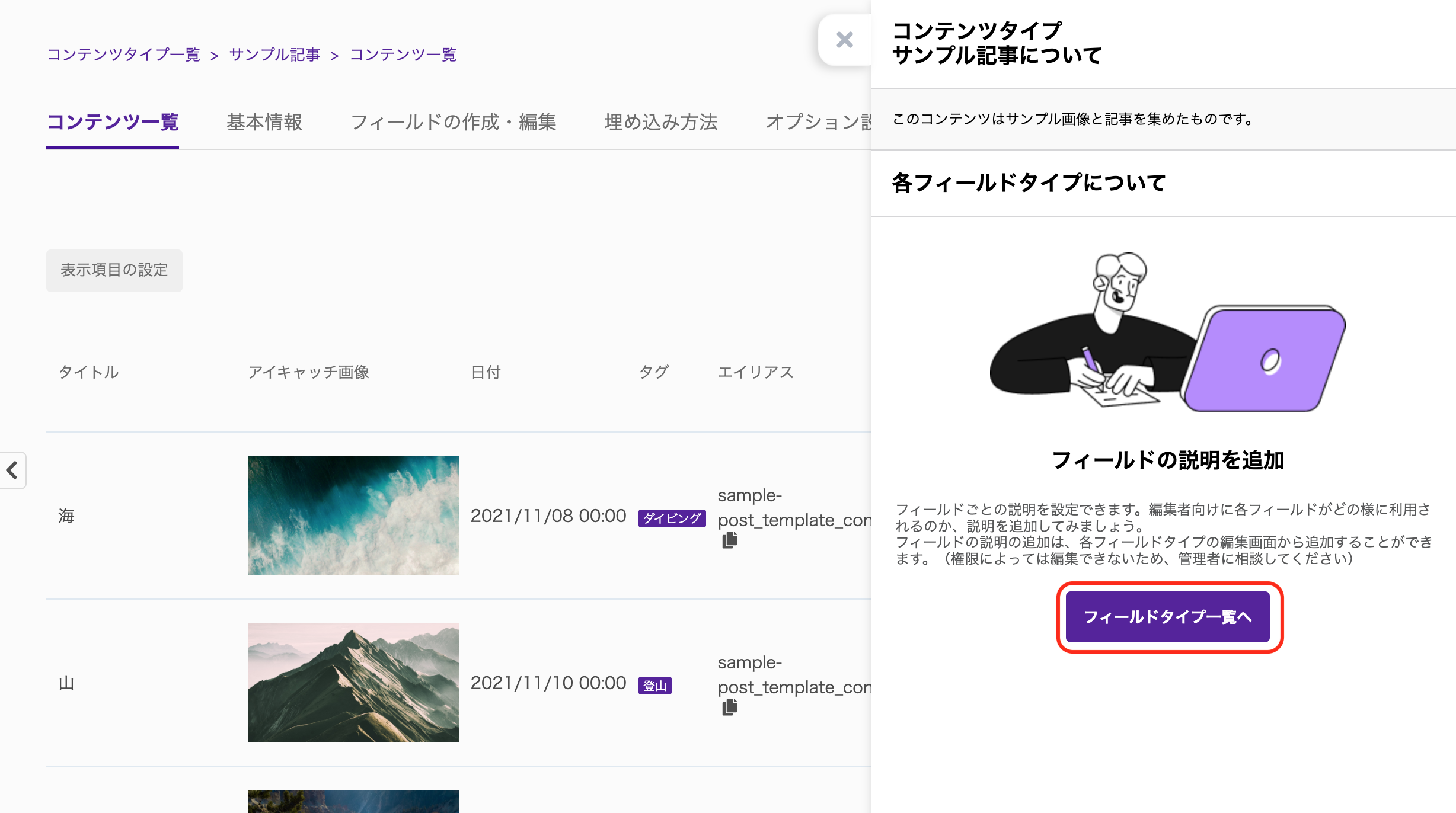Click the 日付 column header

[486, 372]
